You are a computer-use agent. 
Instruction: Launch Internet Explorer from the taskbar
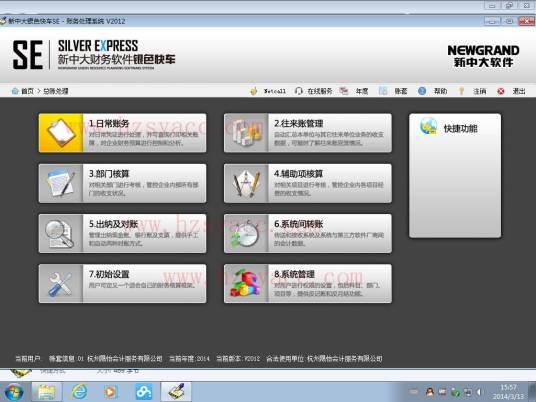(x=79, y=392)
